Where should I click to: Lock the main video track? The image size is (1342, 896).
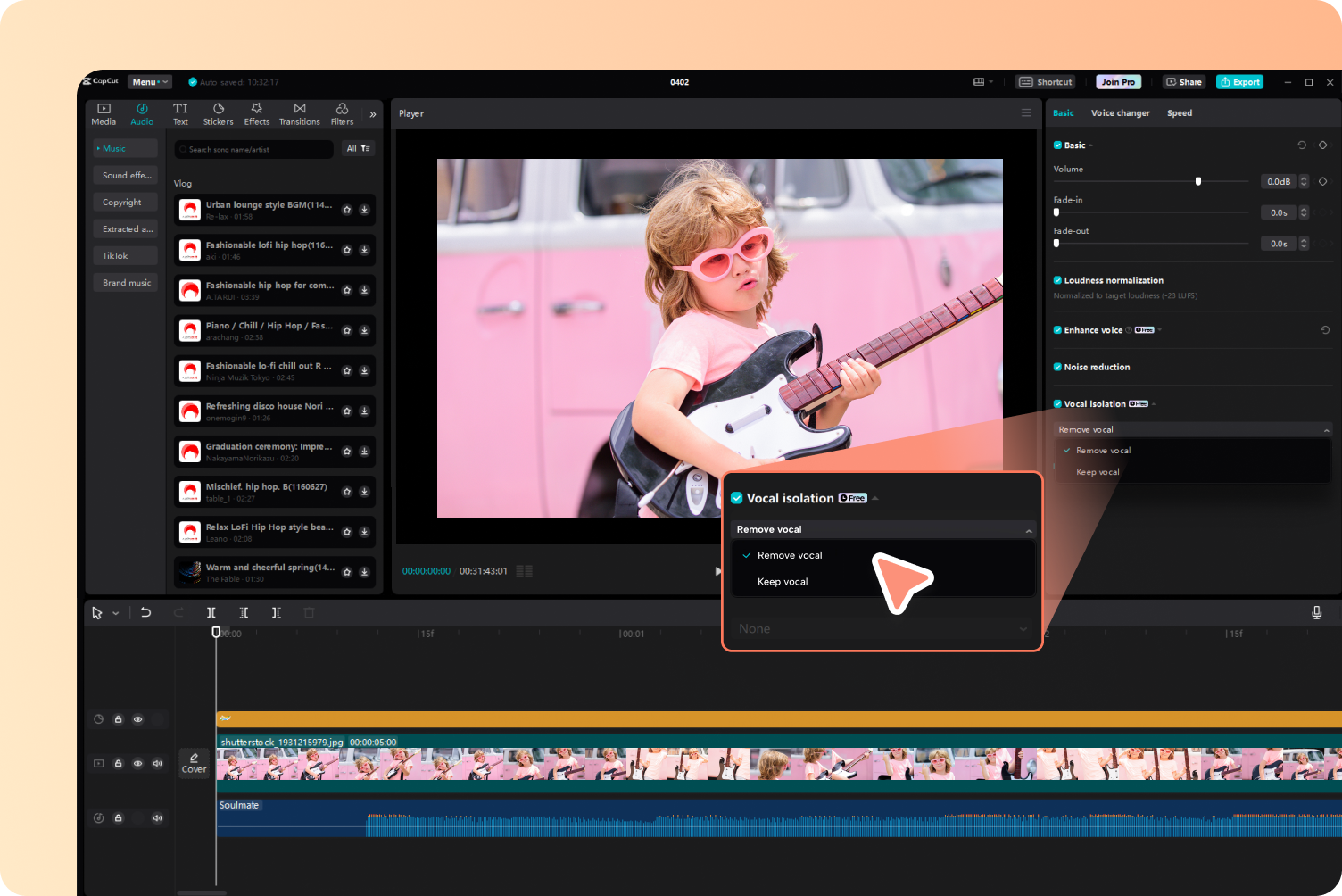point(118,764)
